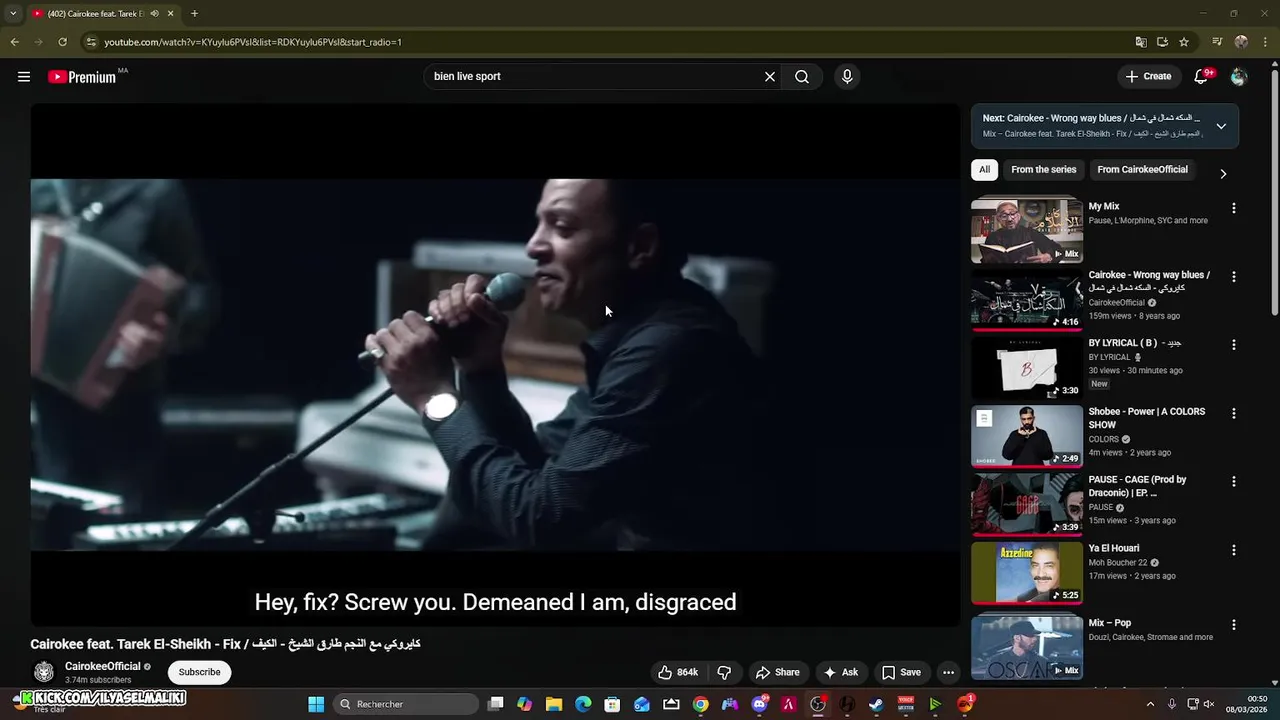
Task: Open Discord from taskbar
Action: point(759,704)
